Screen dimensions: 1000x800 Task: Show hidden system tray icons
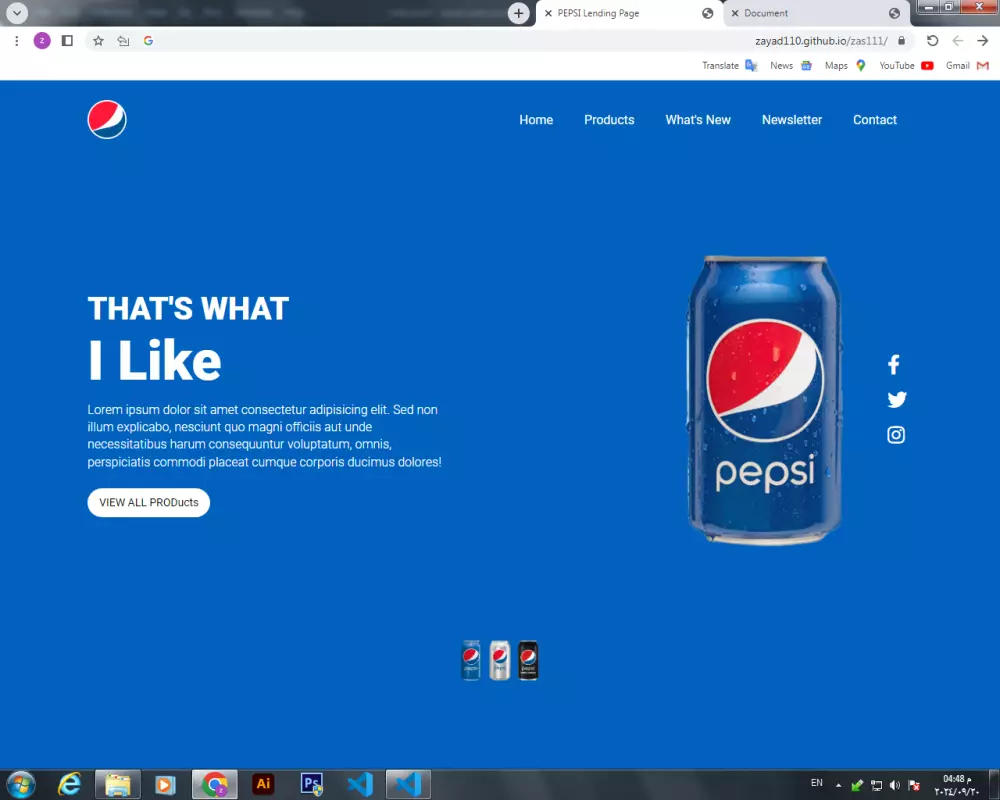pyautogui.click(x=839, y=785)
